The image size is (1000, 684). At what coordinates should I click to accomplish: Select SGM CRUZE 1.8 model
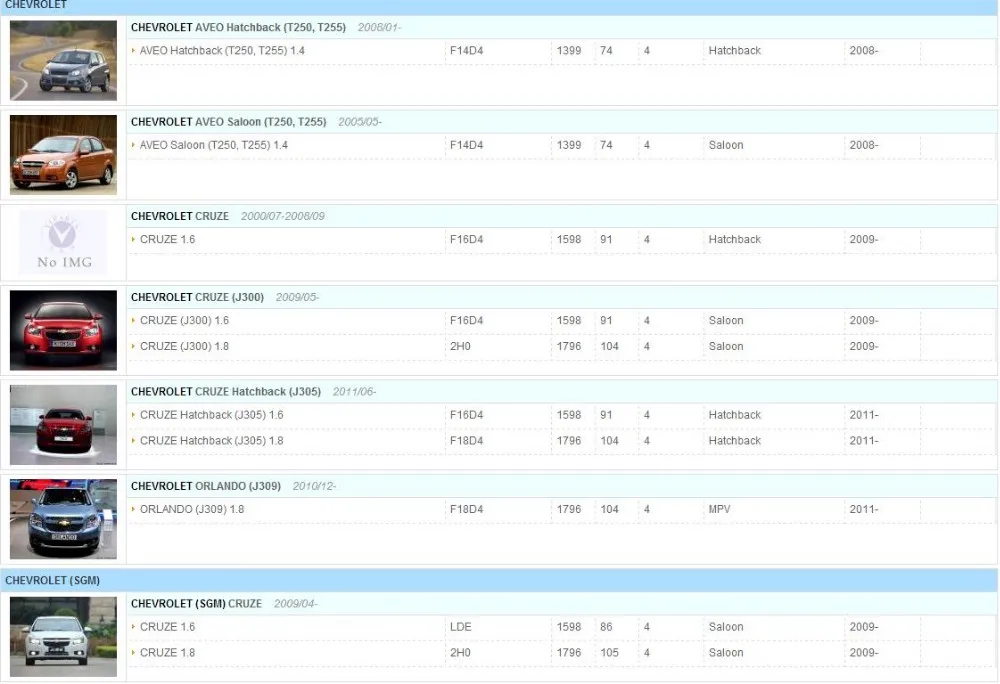point(167,653)
